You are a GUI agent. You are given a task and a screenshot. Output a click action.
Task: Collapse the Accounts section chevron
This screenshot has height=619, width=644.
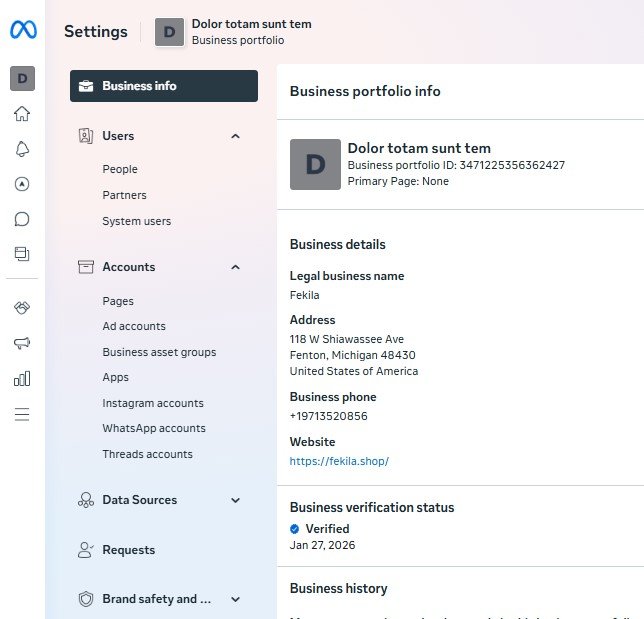click(x=235, y=267)
